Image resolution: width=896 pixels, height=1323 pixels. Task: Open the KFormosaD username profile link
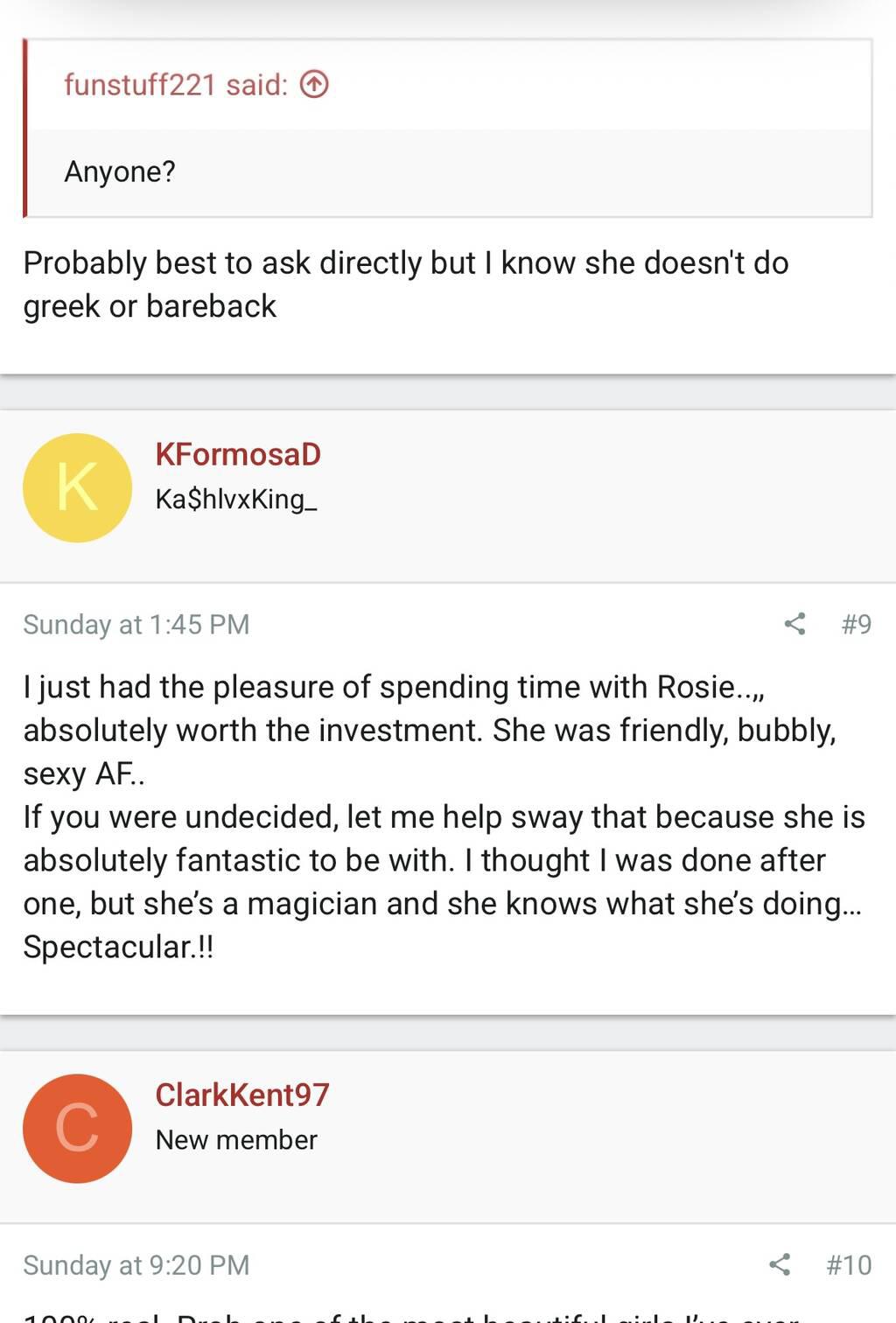click(238, 454)
